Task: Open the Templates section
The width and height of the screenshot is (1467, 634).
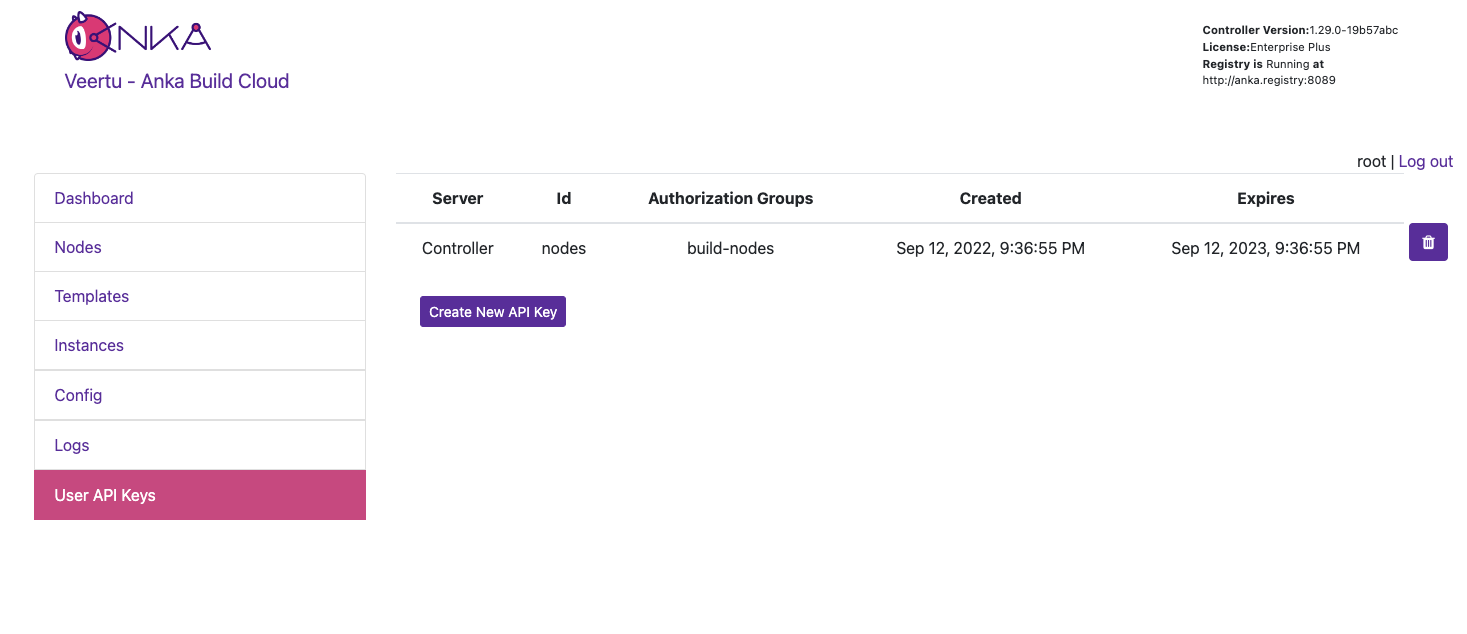Action: coord(91,296)
